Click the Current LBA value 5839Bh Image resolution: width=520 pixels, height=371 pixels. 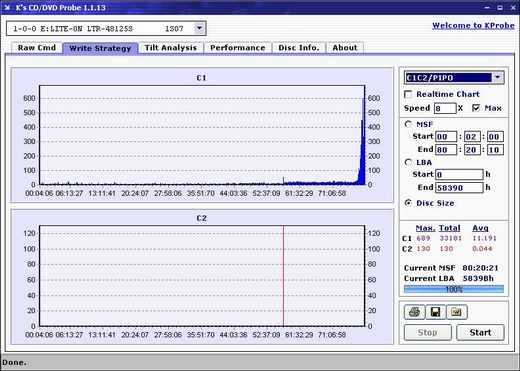click(x=478, y=278)
